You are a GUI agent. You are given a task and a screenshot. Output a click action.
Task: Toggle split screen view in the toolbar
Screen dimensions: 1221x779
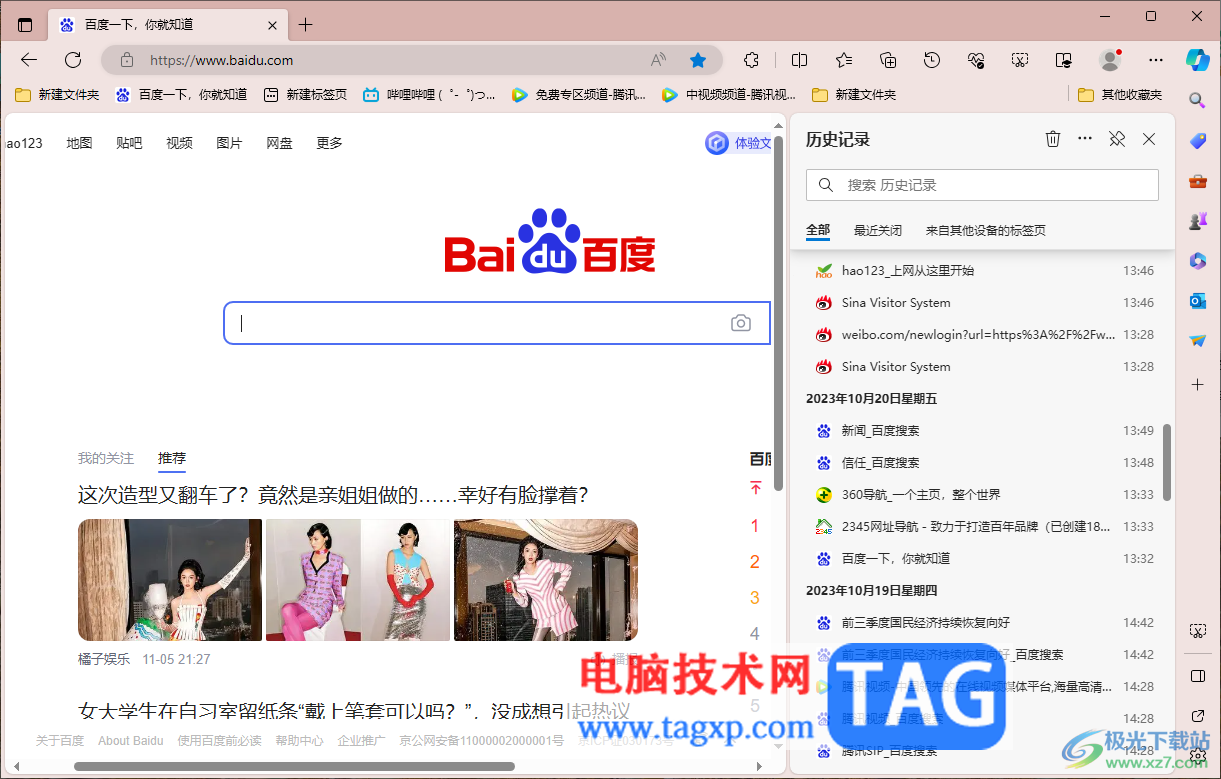tap(799, 60)
